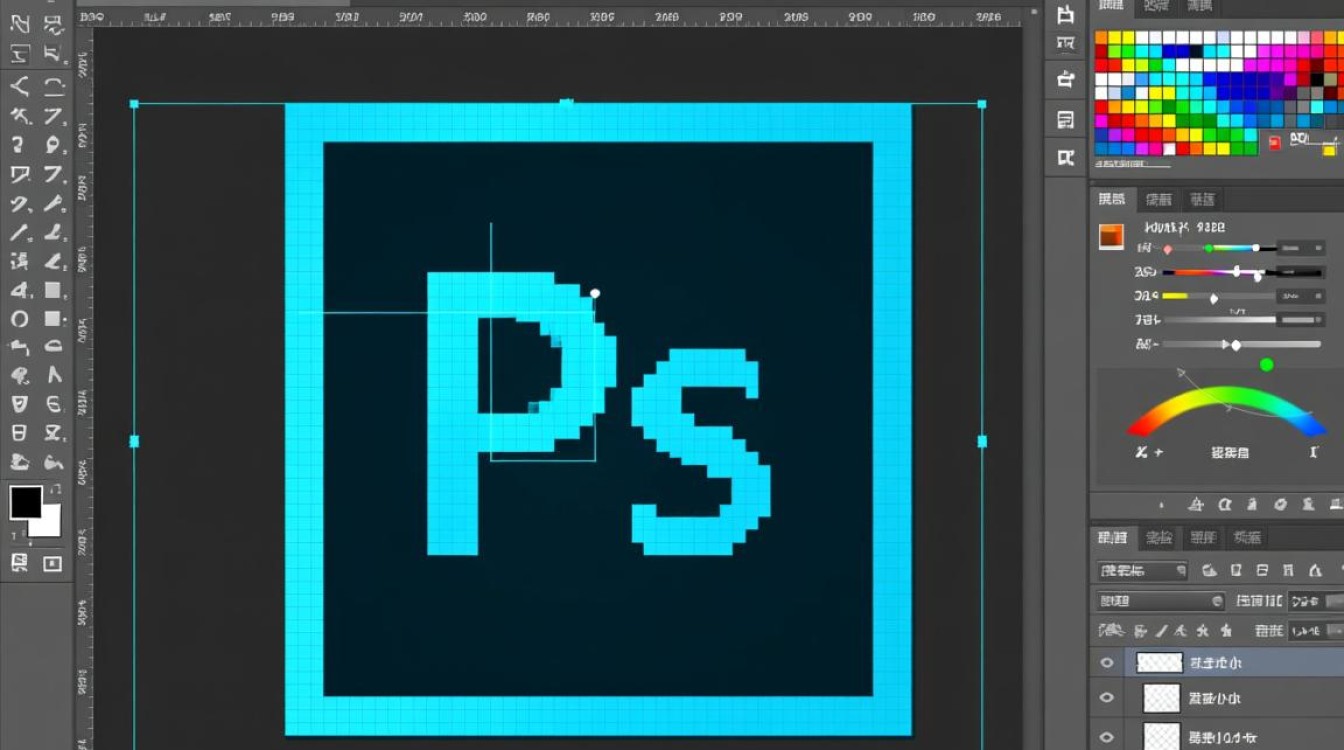Click the small swap icon above the white swatch
This screenshot has width=1344, height=750.
(x=55, y=490)
